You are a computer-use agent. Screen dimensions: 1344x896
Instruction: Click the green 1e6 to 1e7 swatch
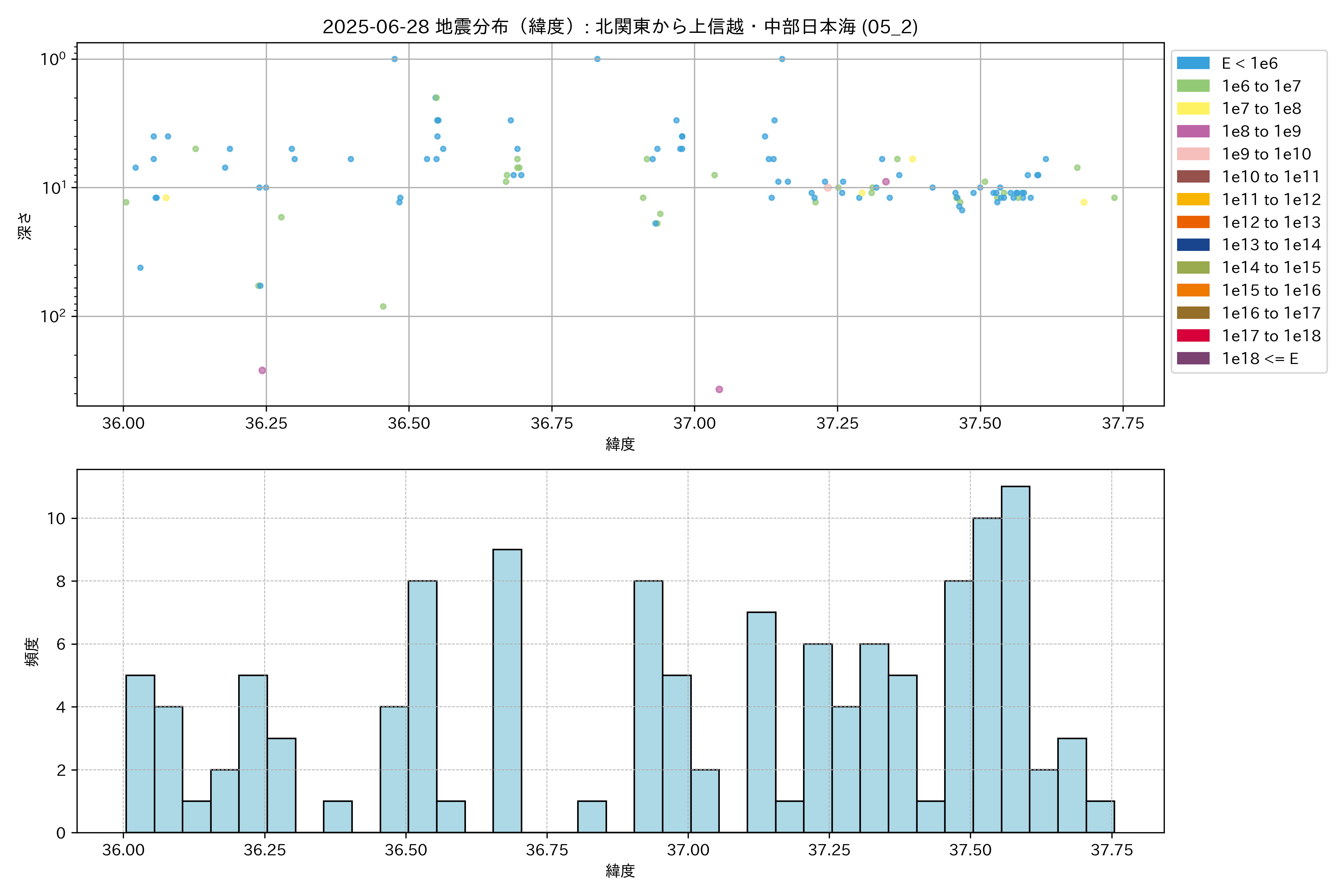(1192, 86)
